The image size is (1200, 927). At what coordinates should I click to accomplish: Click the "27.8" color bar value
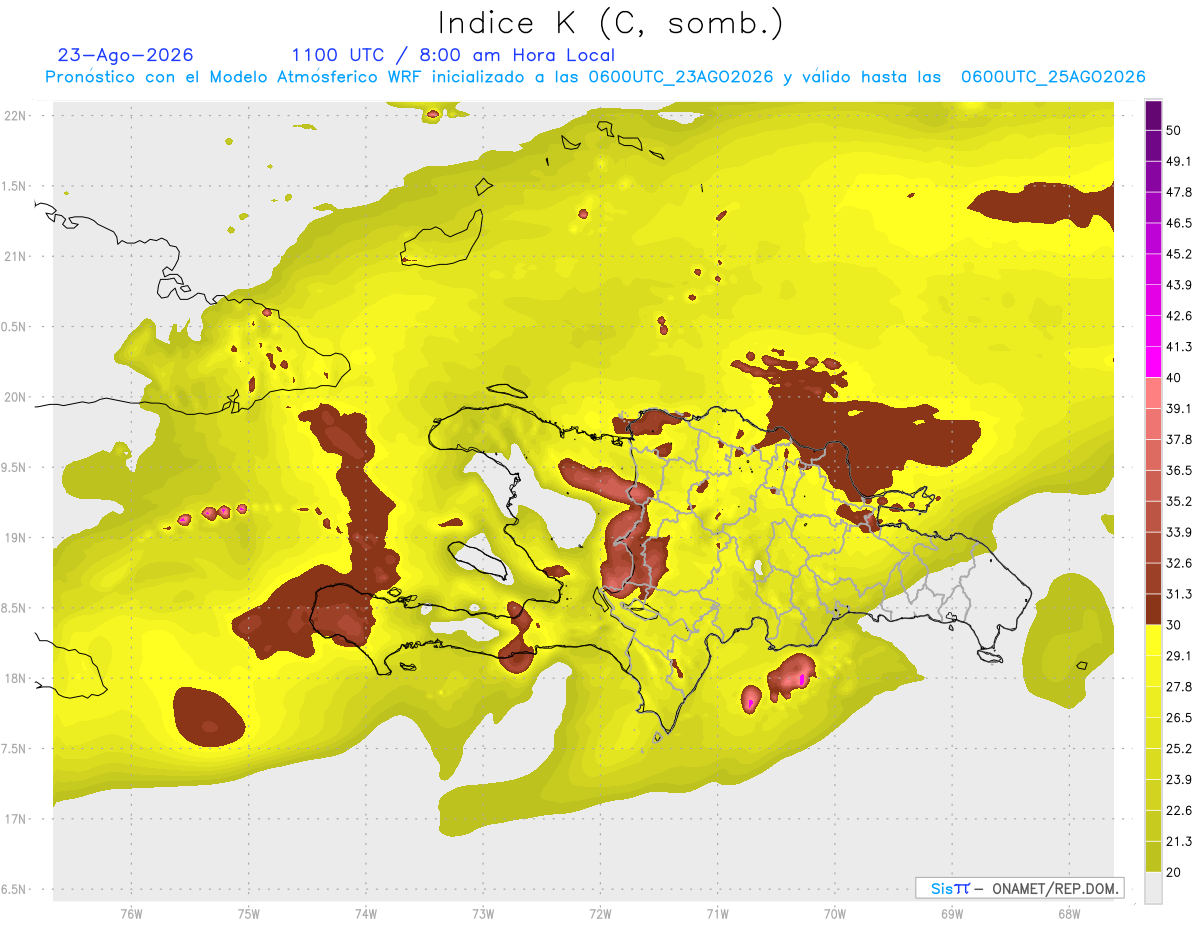tap(1179, 686)
